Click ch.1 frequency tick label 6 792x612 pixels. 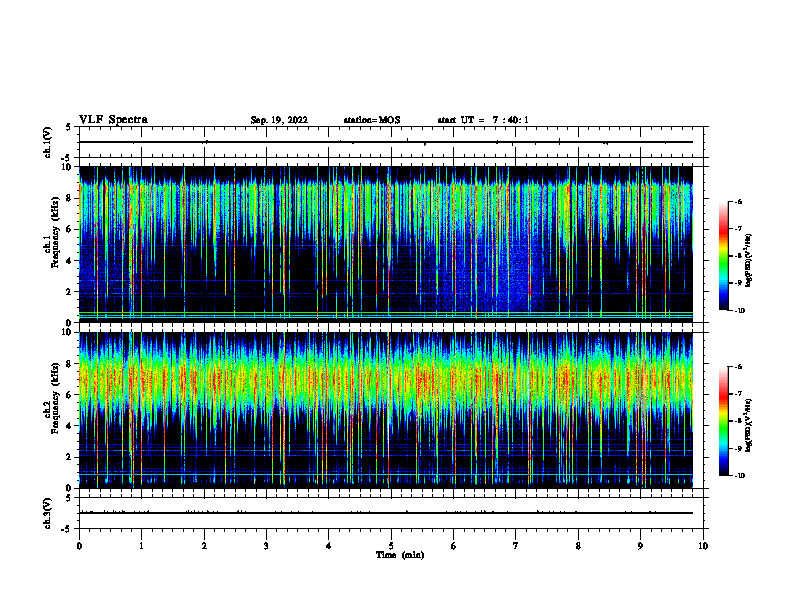point(69,229)
